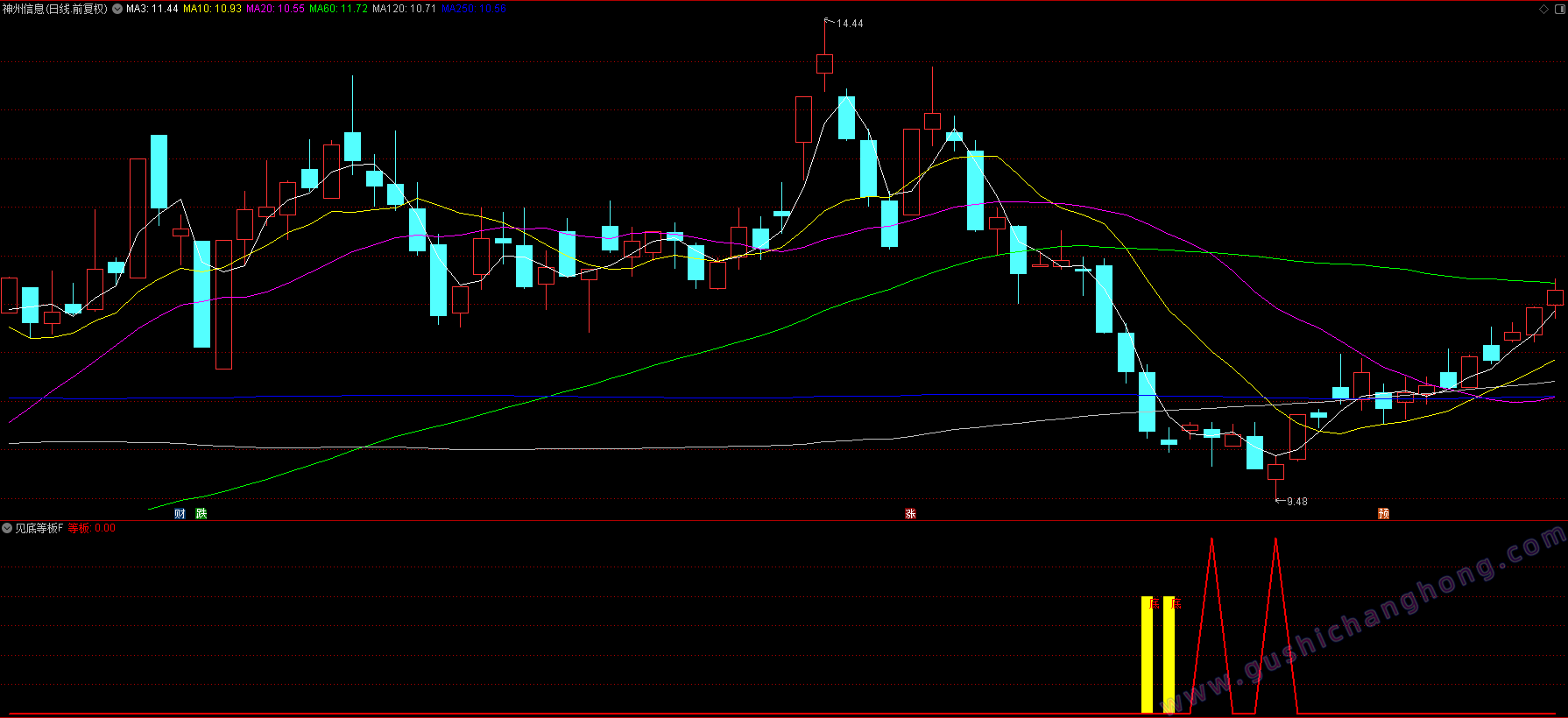Select the MA60: 11.72 label
Viewport: 1568px width, 718px height.
pos(338,9)
